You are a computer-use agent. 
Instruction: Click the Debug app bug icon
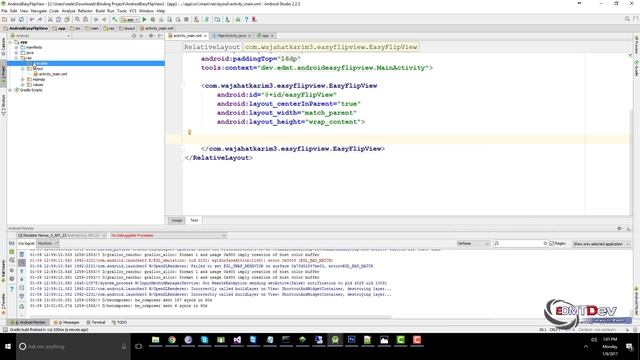(x=153, y=20)
